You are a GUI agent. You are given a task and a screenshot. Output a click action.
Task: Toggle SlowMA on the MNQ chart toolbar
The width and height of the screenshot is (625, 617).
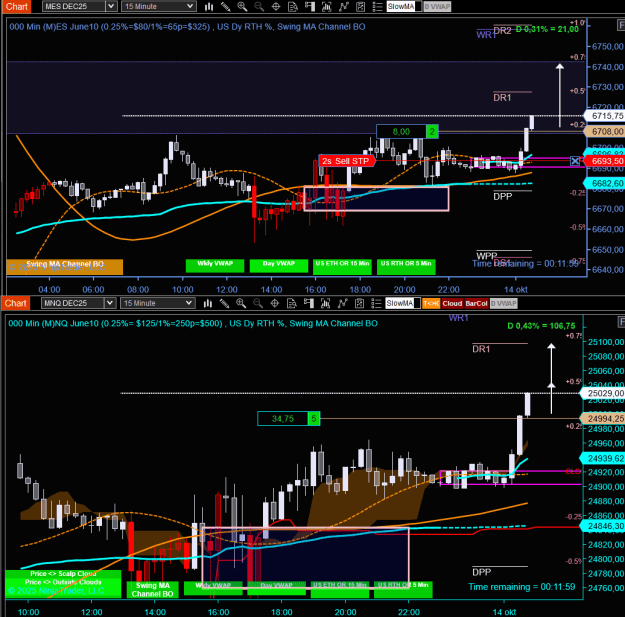coord(403,303)
